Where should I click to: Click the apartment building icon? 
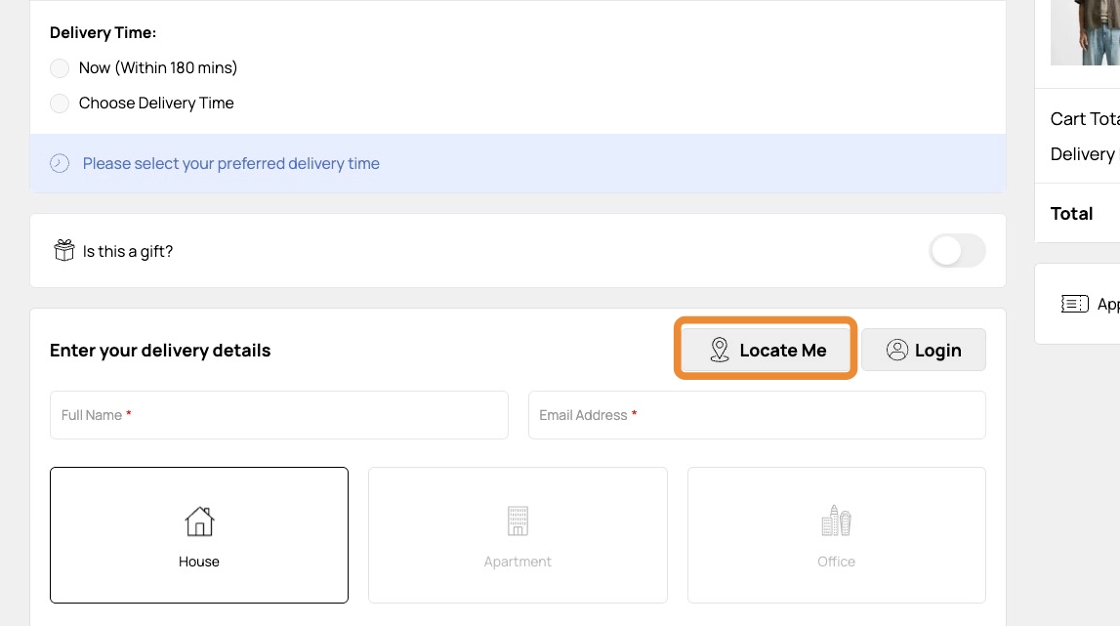[x=517, y=521]
